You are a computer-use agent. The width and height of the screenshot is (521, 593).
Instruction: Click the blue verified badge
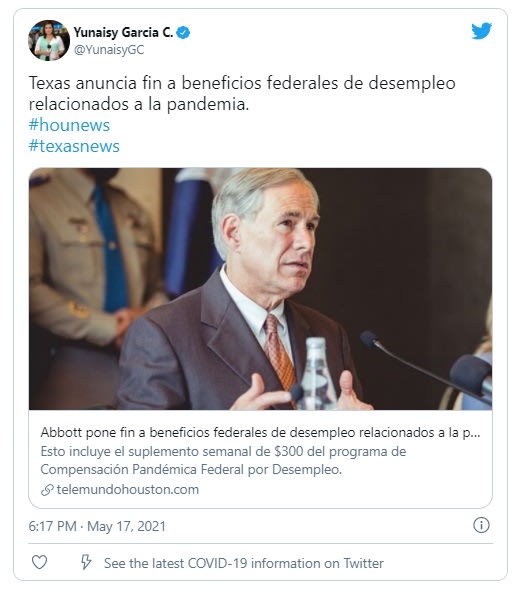tap(183, 33)
